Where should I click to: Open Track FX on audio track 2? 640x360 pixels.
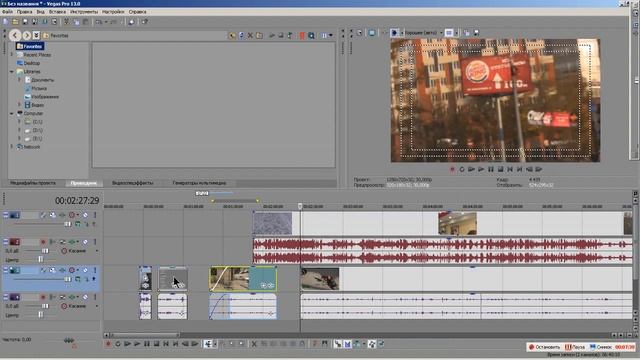tap(72, 242)
